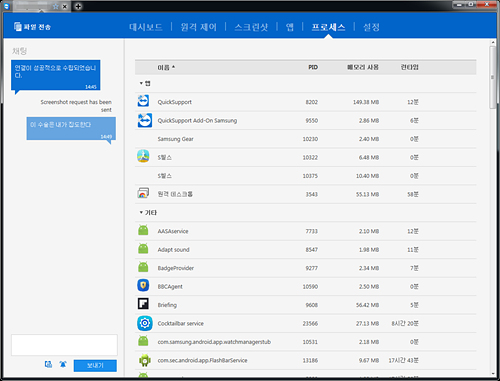The image size is (500, 381).
Task: Sort by 이름 column header
Action: 166,67
